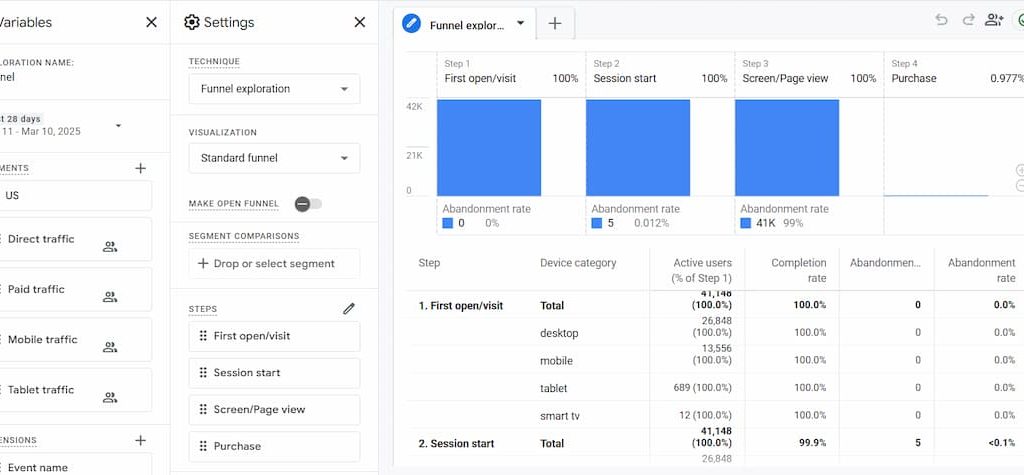The image size is (1024, 475).
Task: Click the pencil icon to edit steps
Action: pos(349,309)
